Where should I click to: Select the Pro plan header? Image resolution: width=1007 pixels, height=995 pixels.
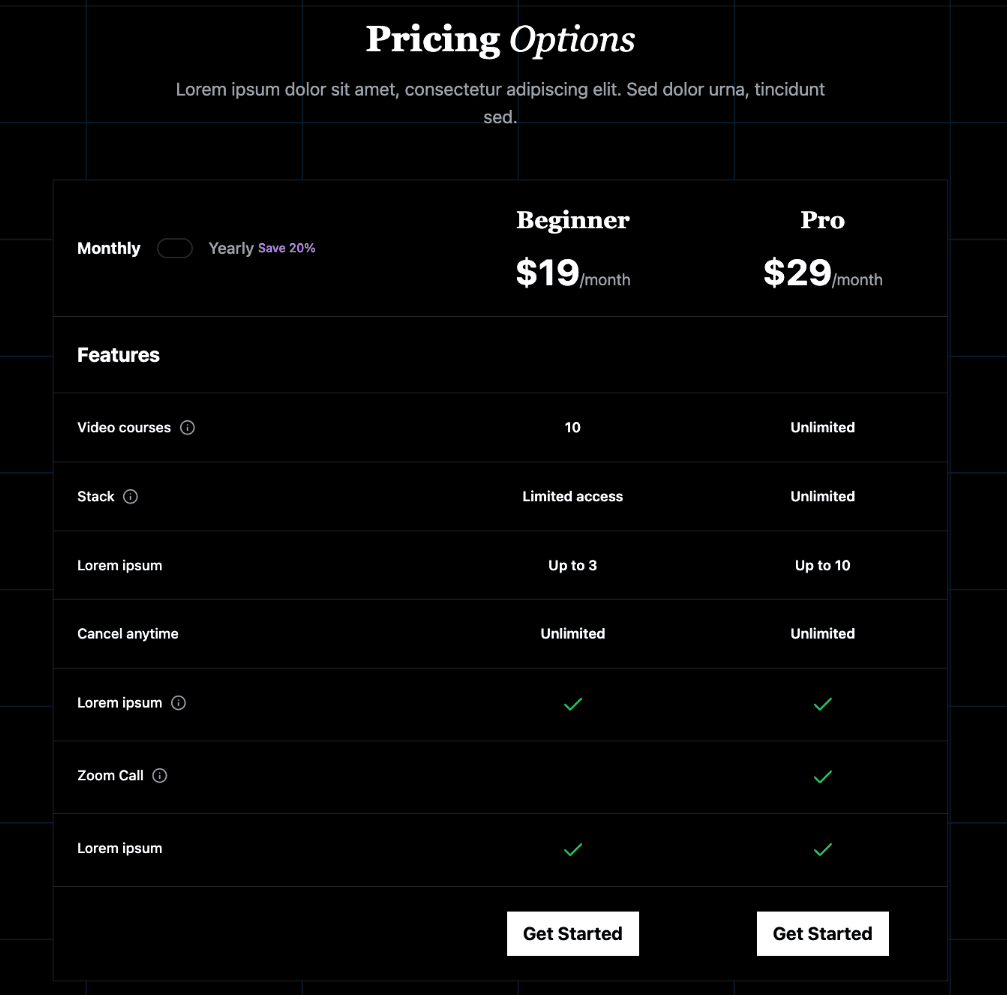point(821,220)
